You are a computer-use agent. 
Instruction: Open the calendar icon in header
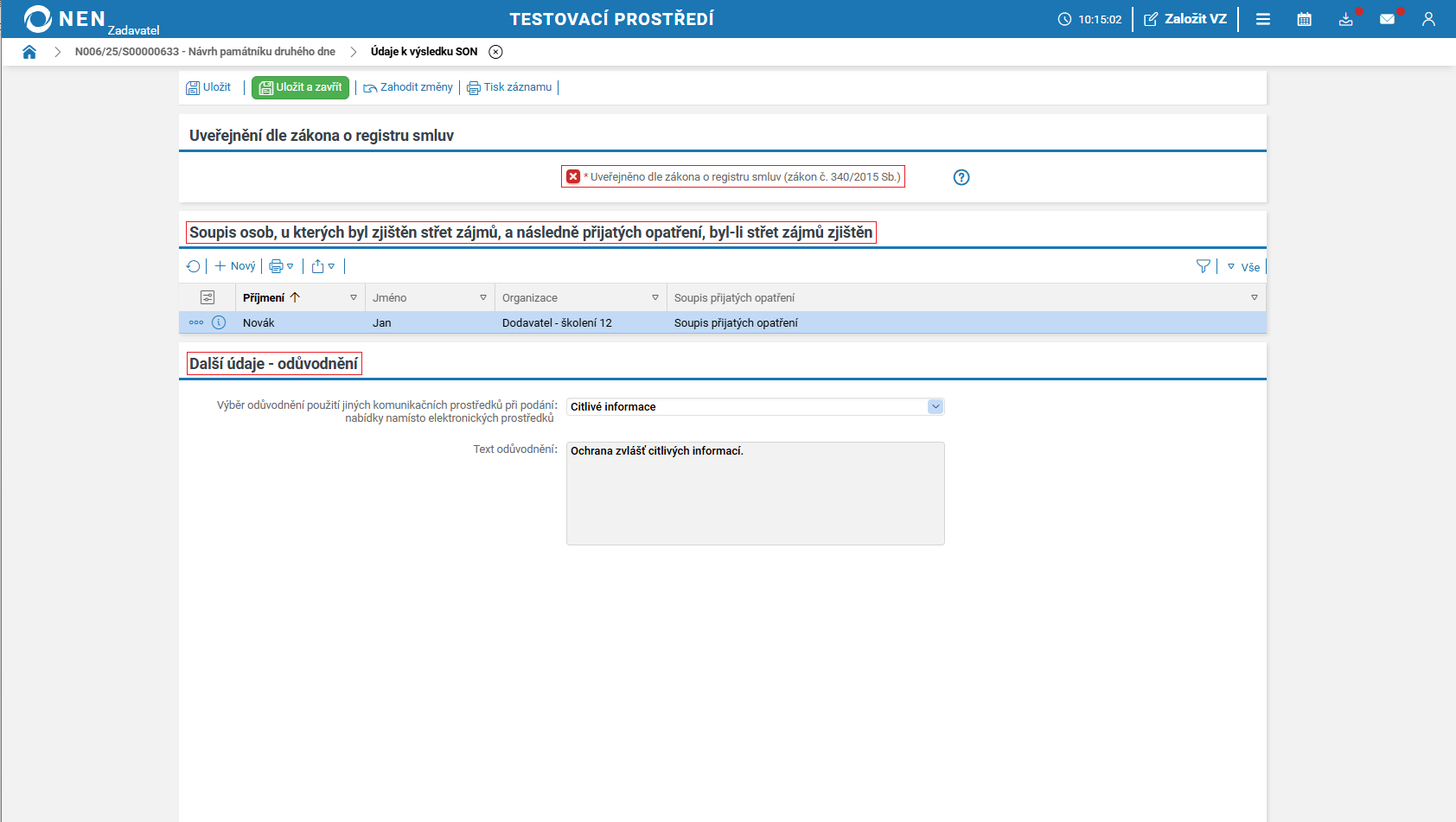1305,19
